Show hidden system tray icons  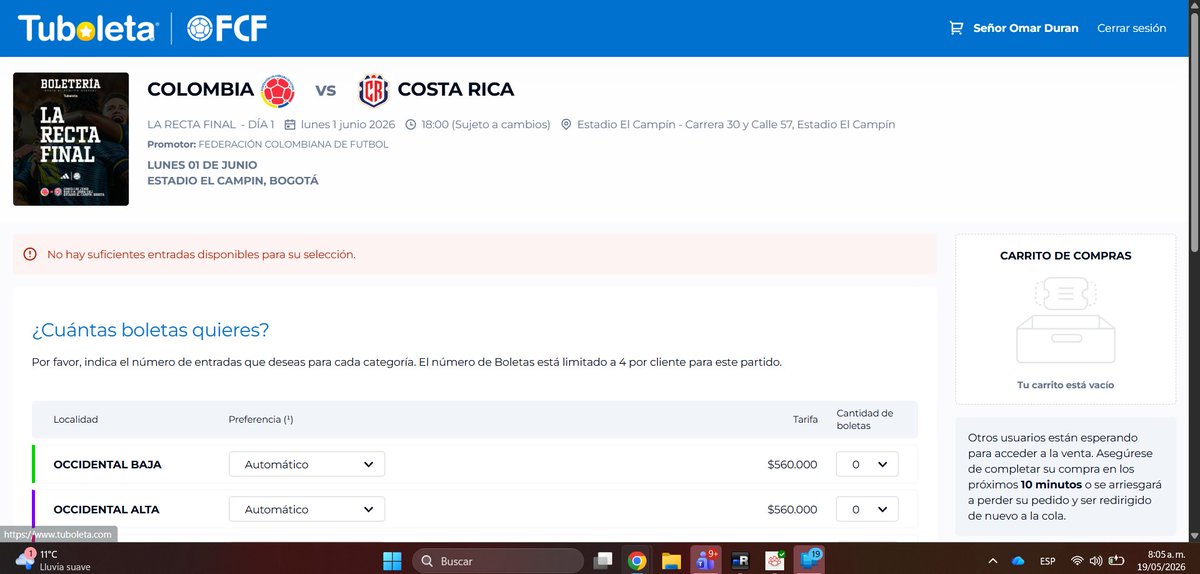(x=993, y=561)
